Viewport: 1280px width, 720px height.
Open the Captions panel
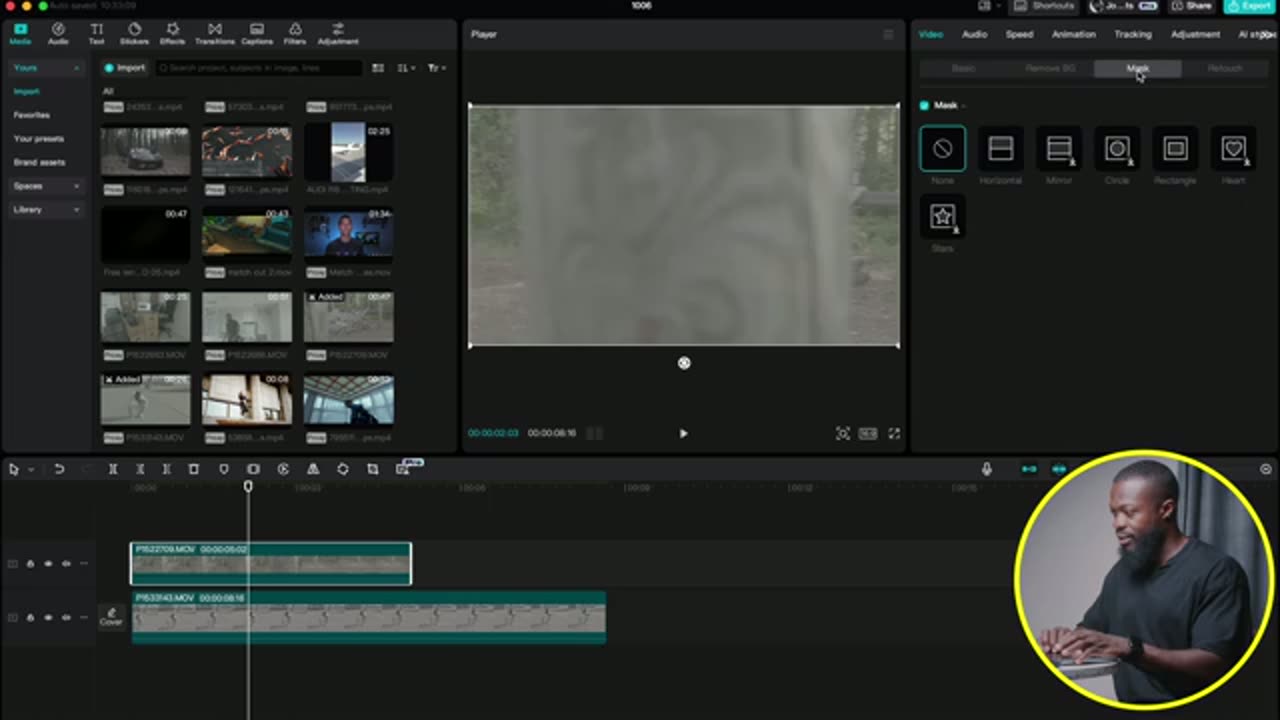257,34
